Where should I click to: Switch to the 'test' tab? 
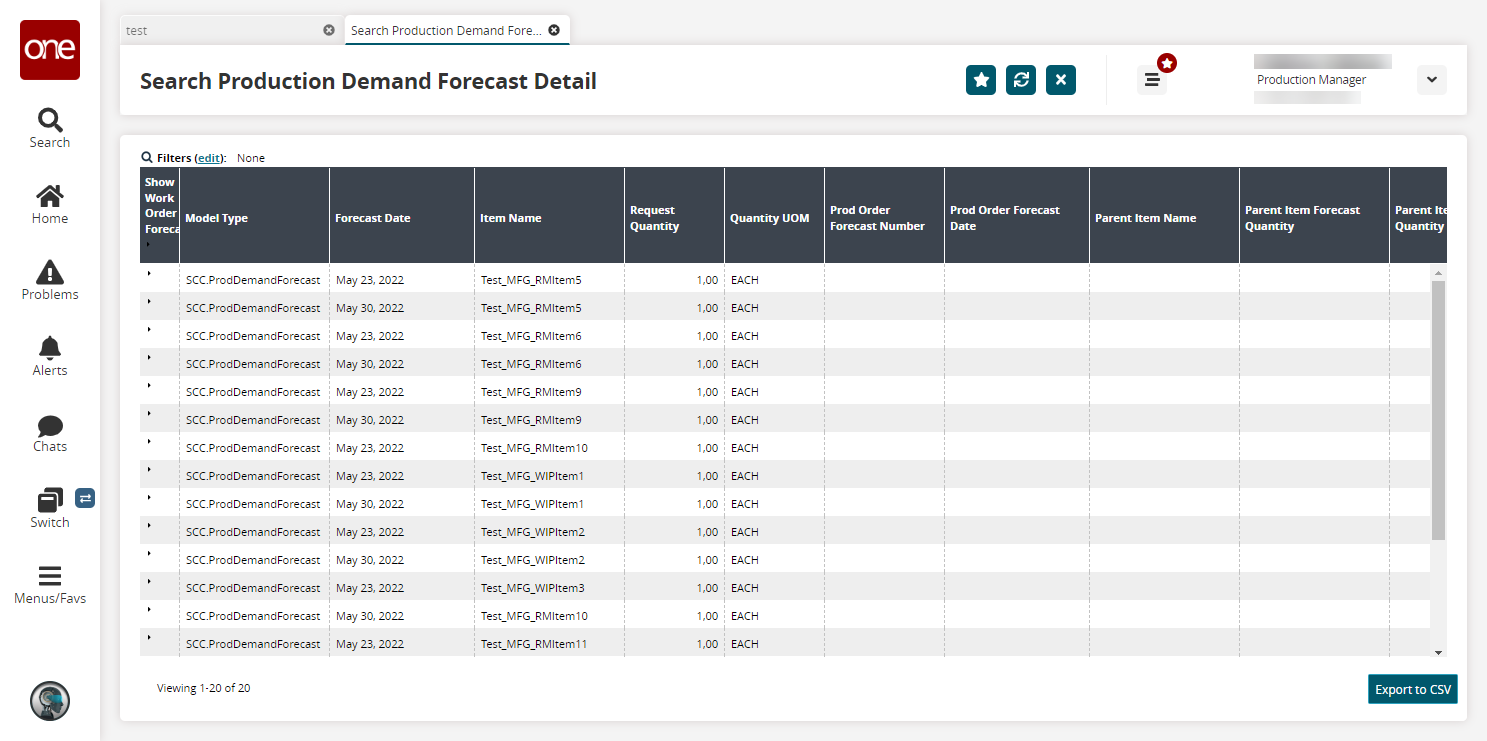click(230, 30)
